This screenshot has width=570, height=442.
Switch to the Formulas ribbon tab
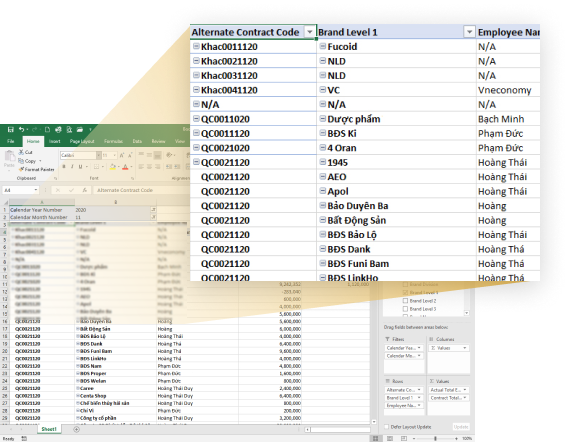click(x=113, y=141)
